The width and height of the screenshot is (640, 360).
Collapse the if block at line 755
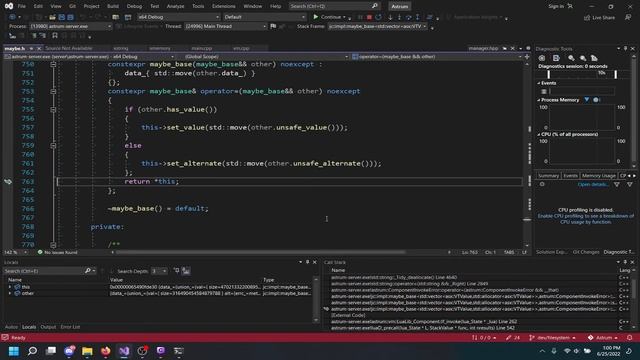click(53, 109)
